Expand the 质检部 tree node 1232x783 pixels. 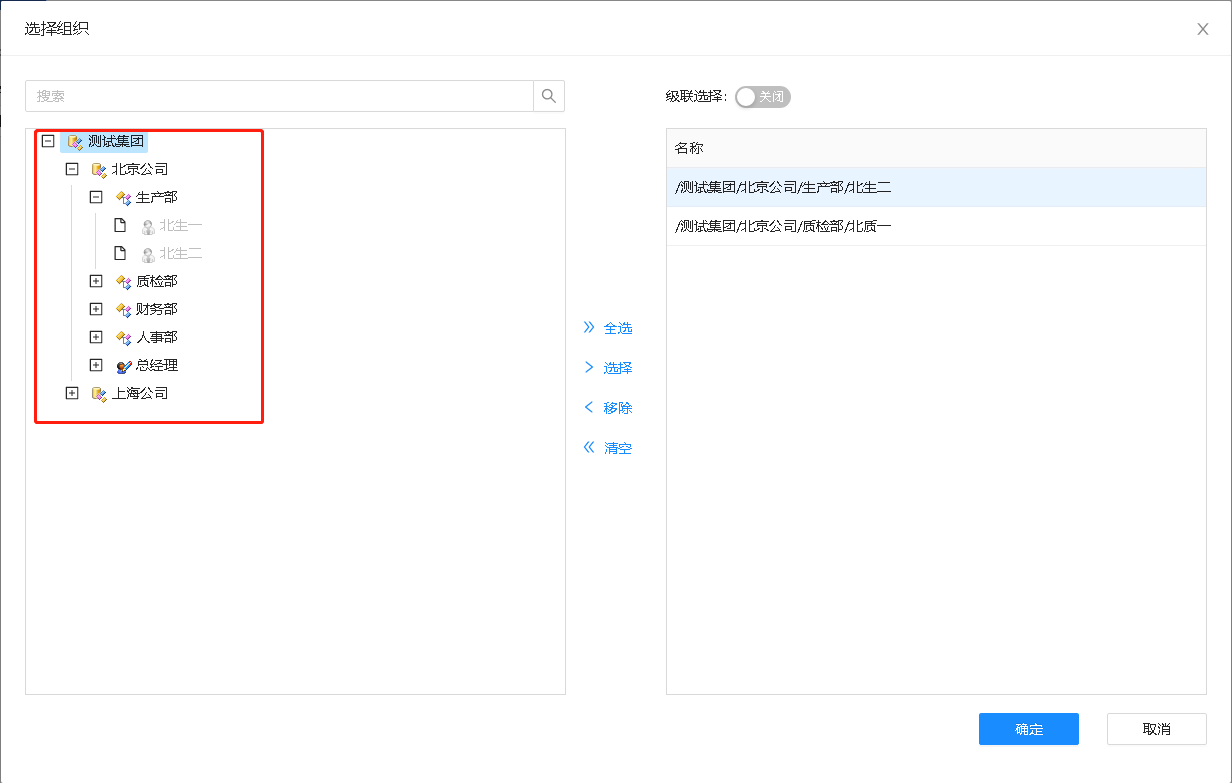[96, 282]
